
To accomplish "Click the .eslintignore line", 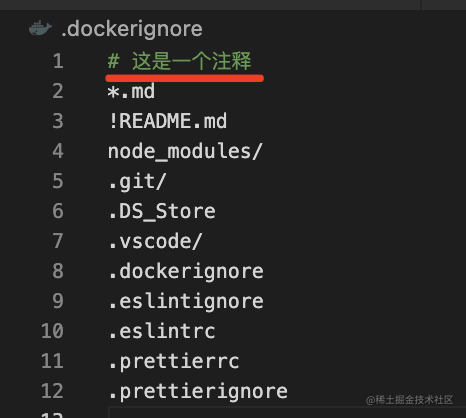I will click(186, 302).
